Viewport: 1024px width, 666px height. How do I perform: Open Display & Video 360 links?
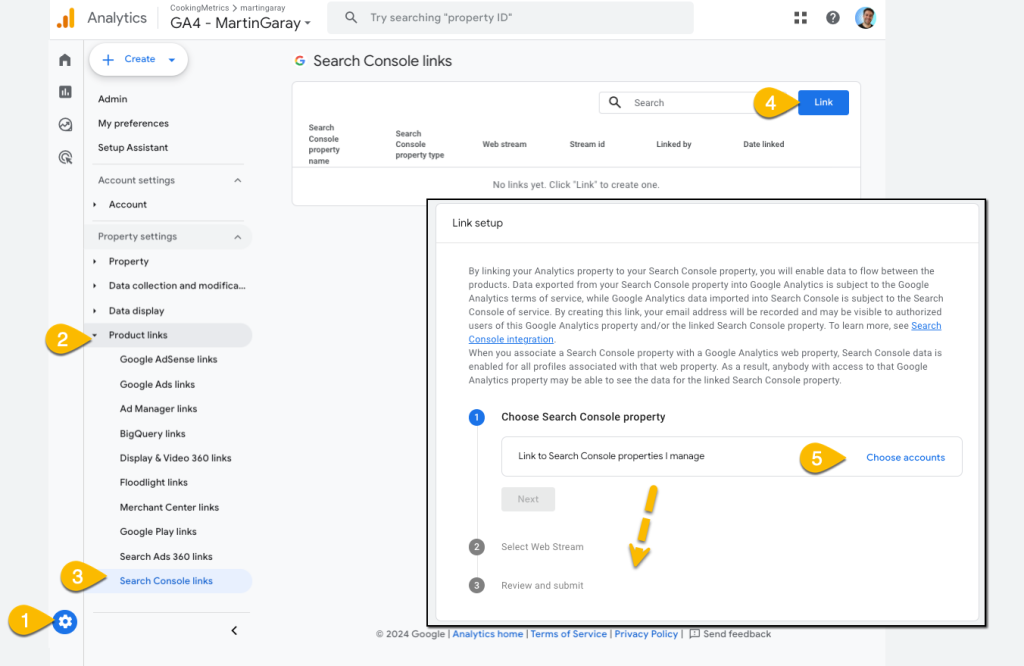pyautogui.click(x=176, y=458)
